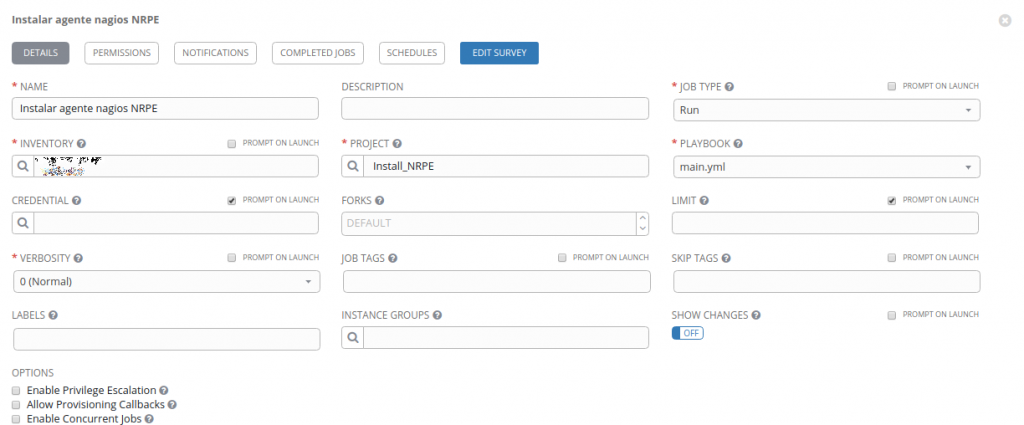1024x425 pixels.
Task: Open the Limit help icon
Action: (x=705, y=200)
